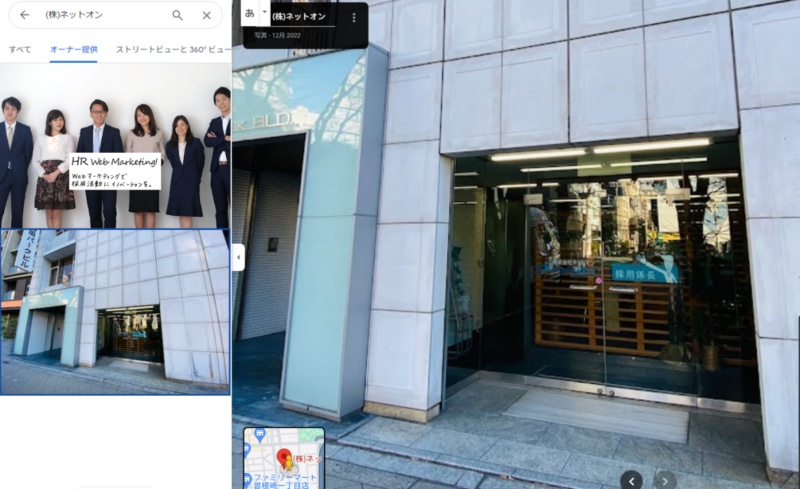Clear the search with the X icon
800x489 pixels.
pos(206,15)
